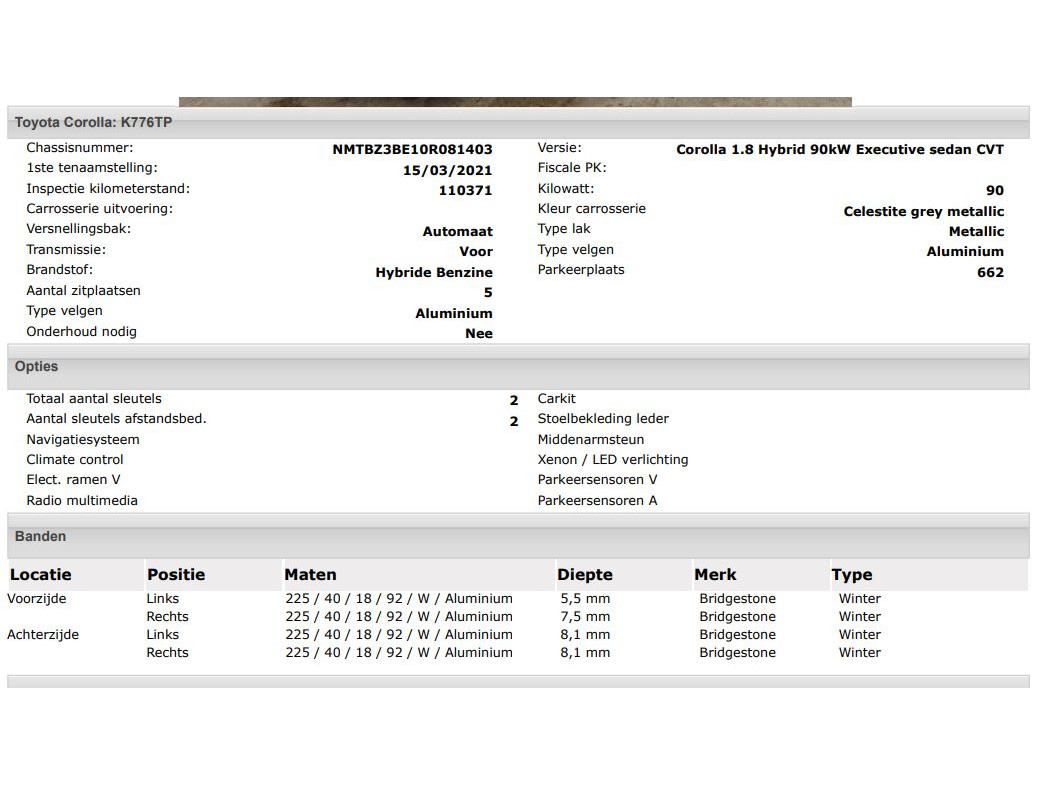Click the Opties section header
This screenshot has width=1047, height=785.
pyautogui.click(x=37, y=367)
